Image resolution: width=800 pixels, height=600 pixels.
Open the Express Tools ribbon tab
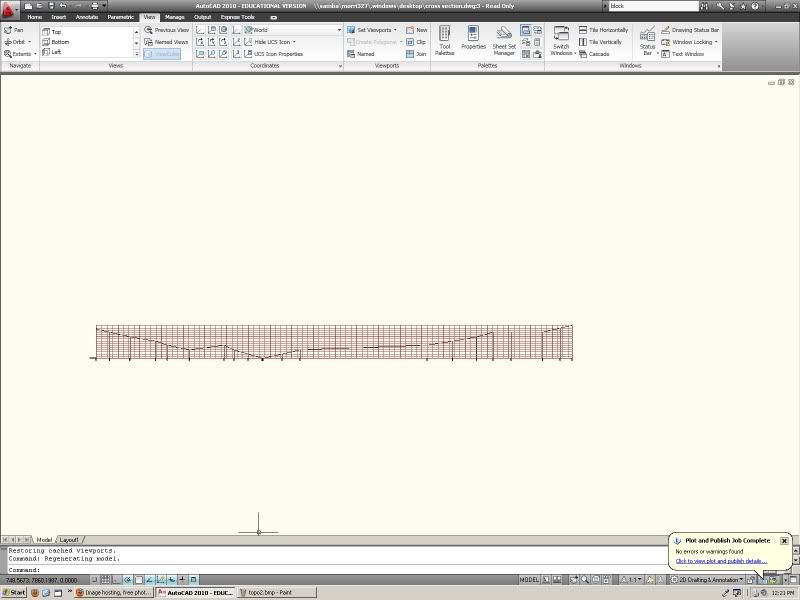point(237,17)
